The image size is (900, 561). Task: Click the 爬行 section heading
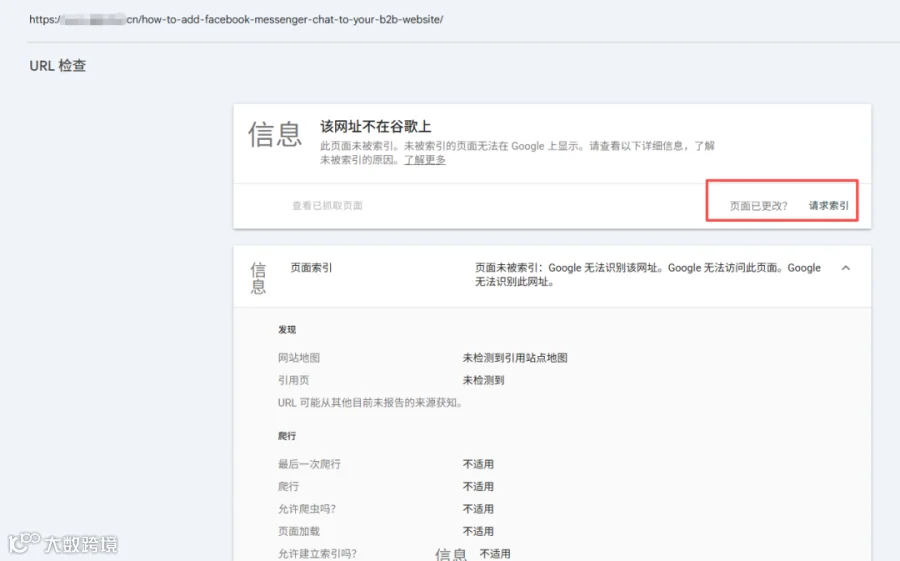tap(287, 436)
